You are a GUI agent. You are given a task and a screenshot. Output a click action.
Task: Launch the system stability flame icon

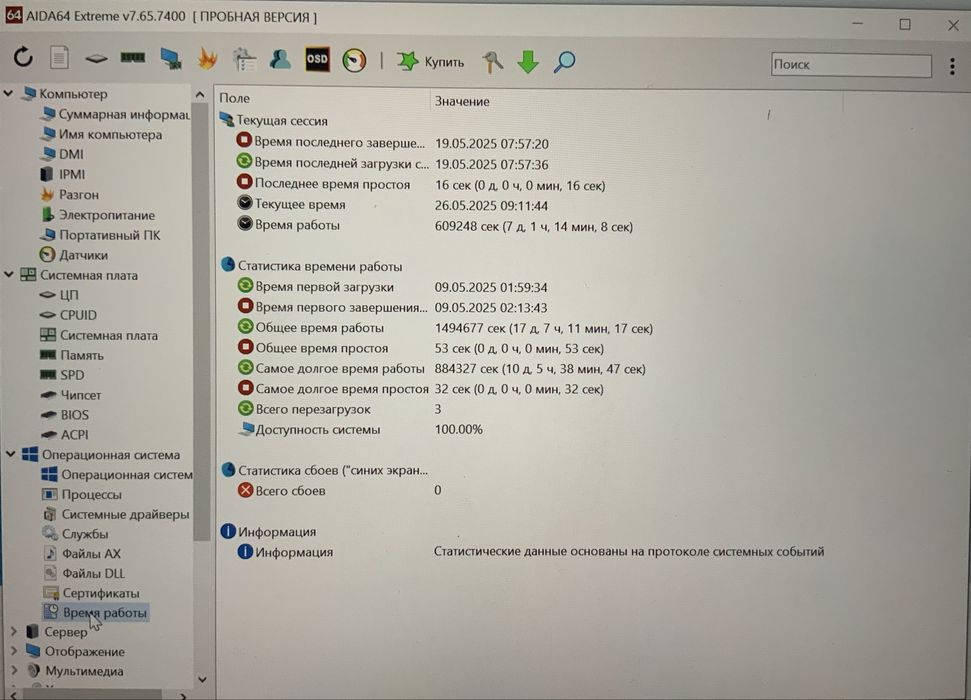point(207,59)
